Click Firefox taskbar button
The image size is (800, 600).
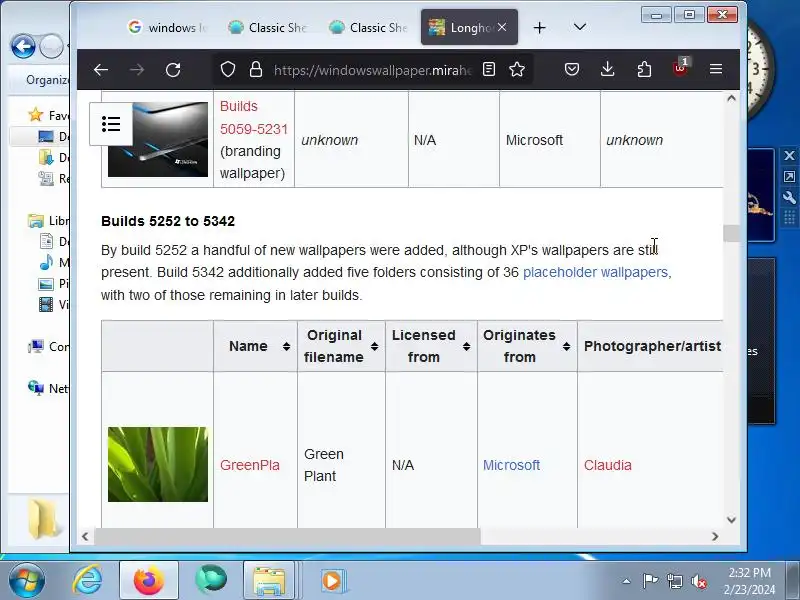pos(148,580)
